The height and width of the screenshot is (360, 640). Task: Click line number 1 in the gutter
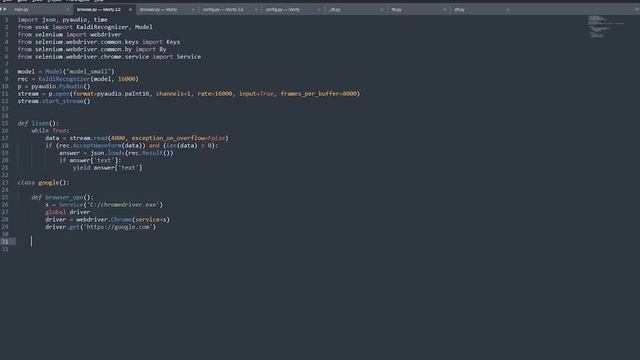[x=6, y=20]
